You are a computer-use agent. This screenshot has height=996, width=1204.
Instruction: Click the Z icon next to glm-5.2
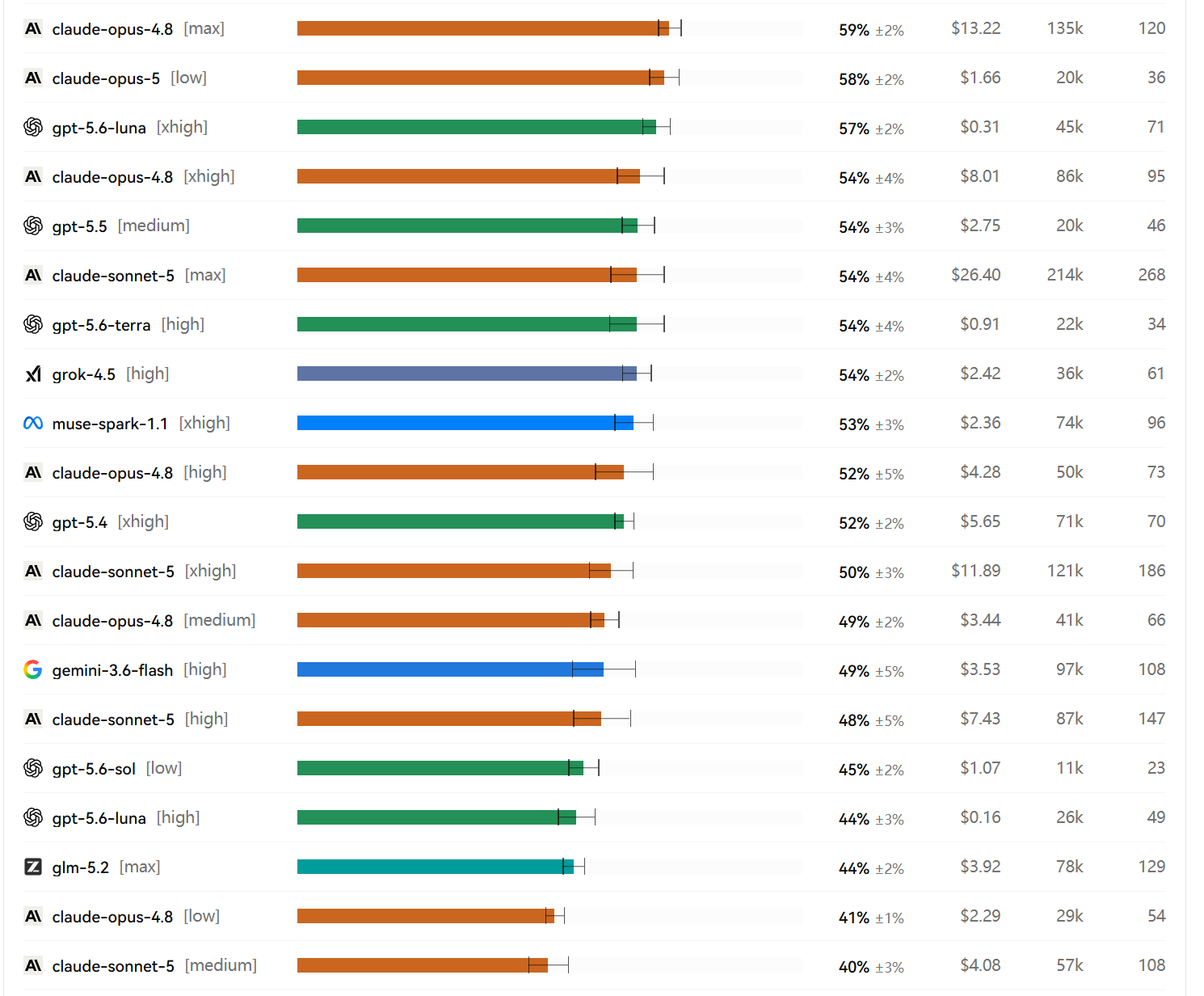click(33, 867)
